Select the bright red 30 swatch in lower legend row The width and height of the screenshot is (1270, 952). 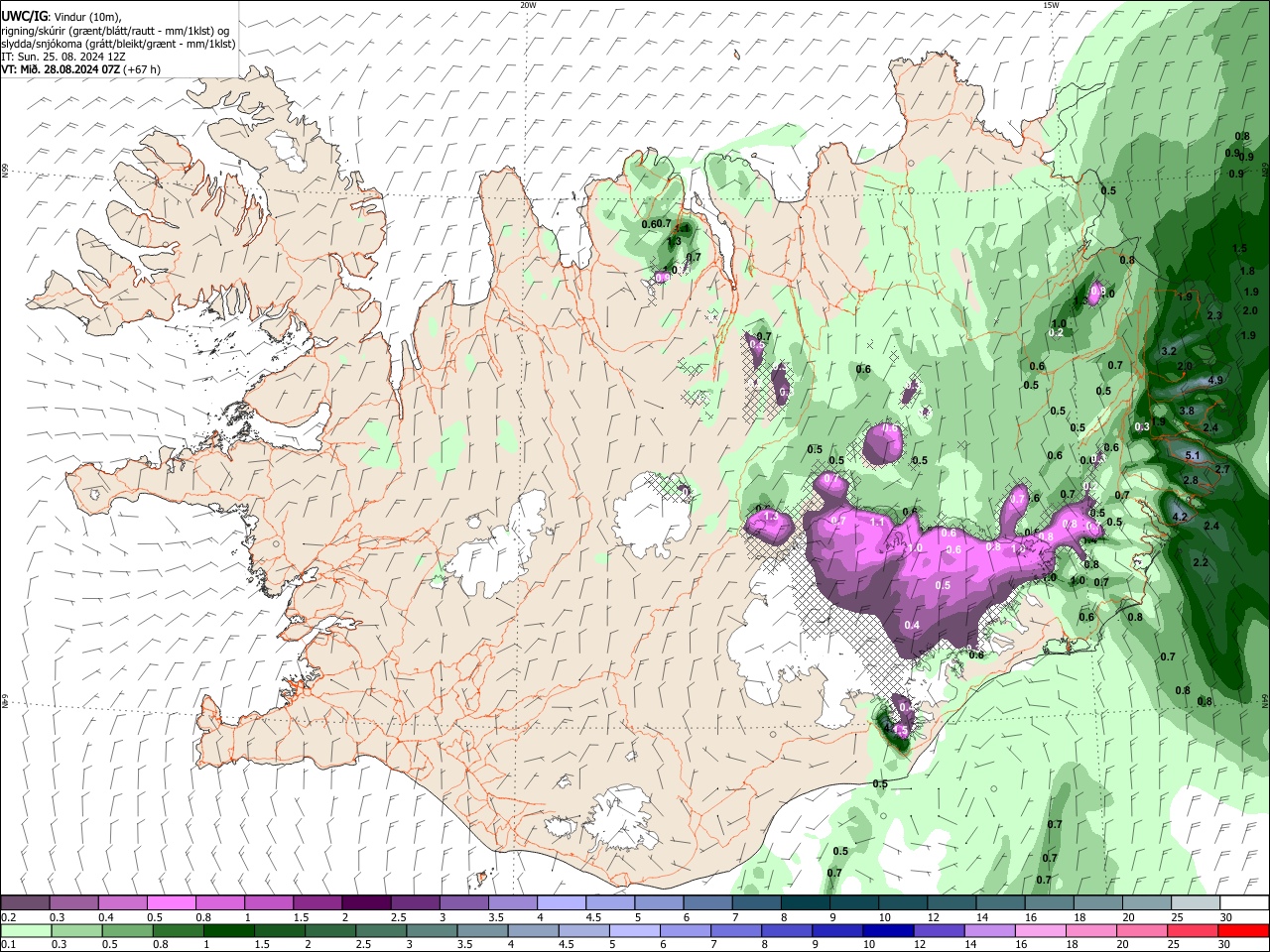pos(1244,930)
